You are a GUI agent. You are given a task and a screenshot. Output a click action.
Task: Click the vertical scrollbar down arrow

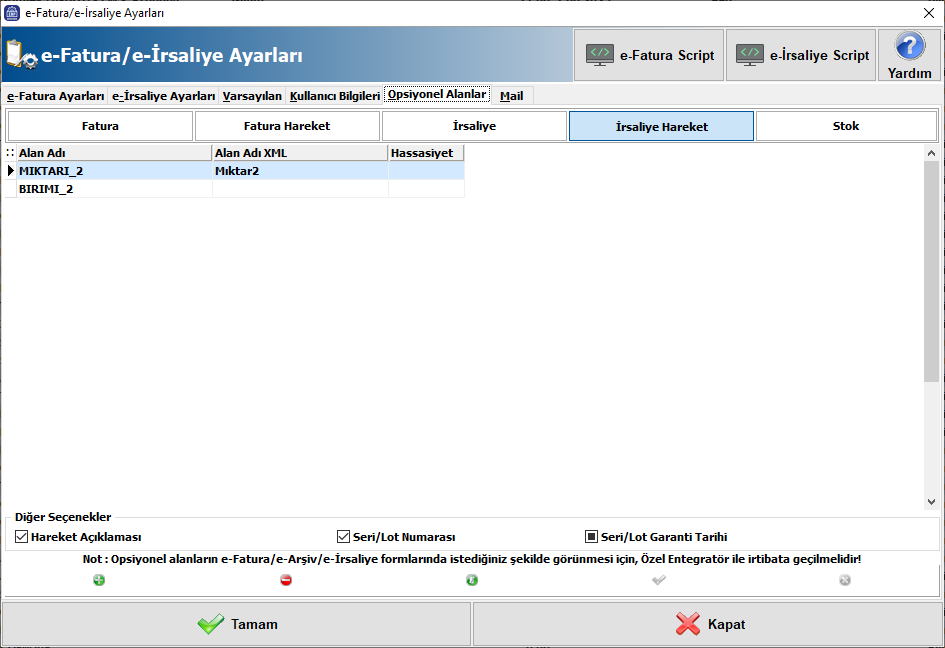click(931, 502)
